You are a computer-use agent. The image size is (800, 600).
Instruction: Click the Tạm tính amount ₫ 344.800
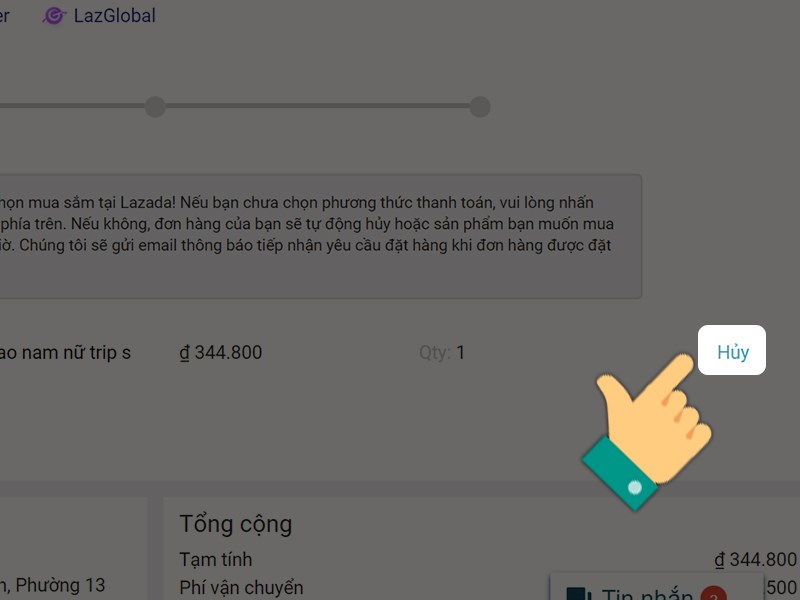(755, 560)
